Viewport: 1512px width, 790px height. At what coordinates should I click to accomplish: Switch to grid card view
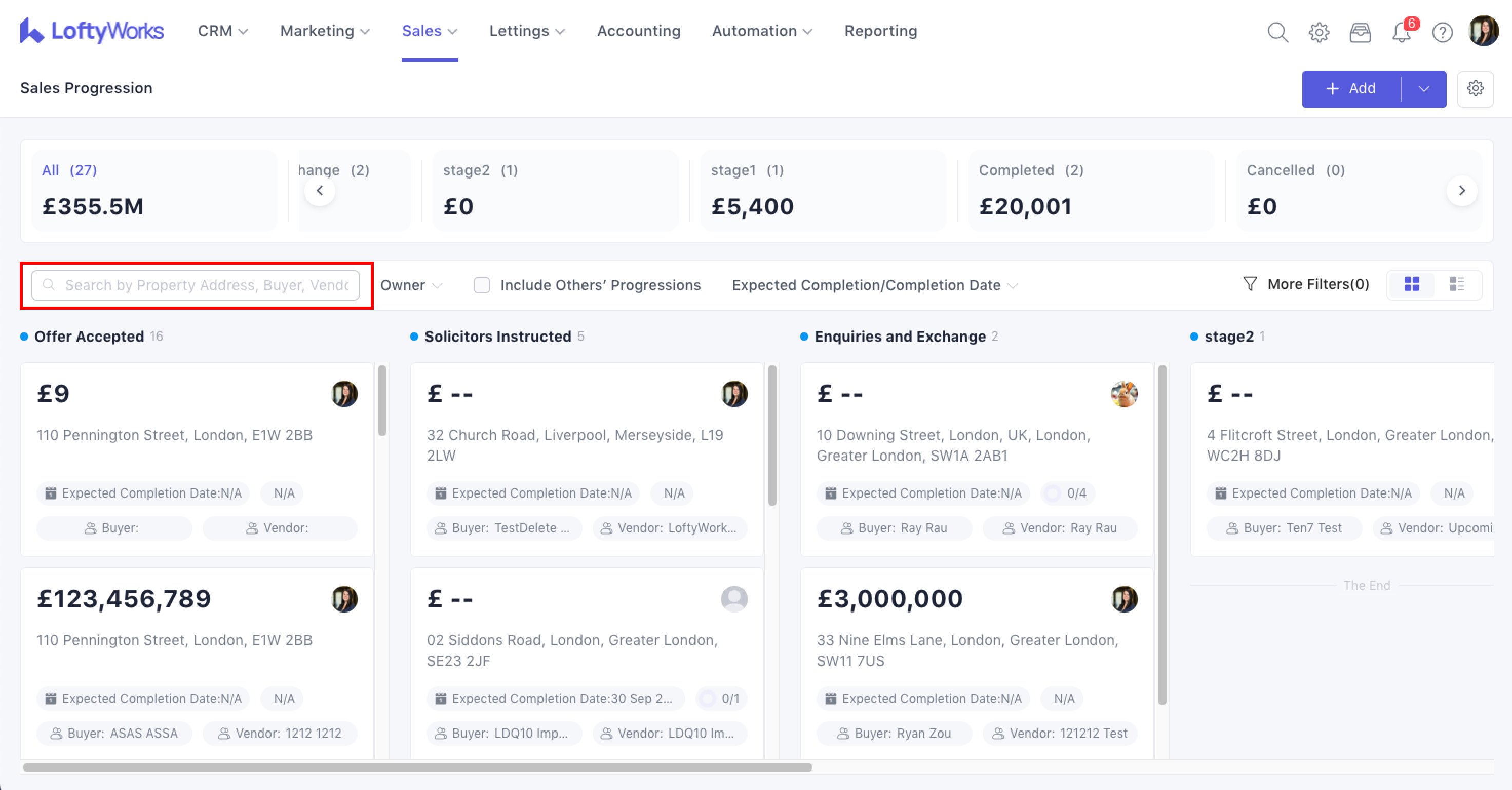click(1411, 284)
